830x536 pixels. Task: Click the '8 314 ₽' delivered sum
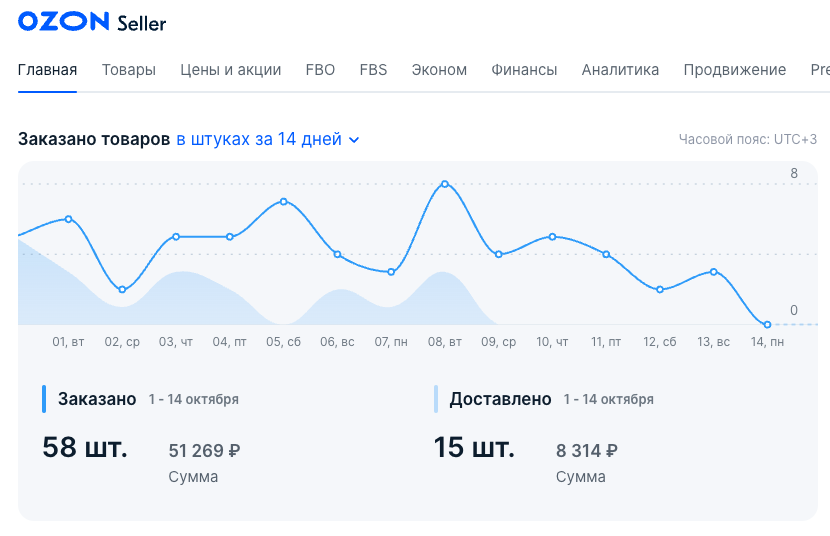tap(587, 451)
